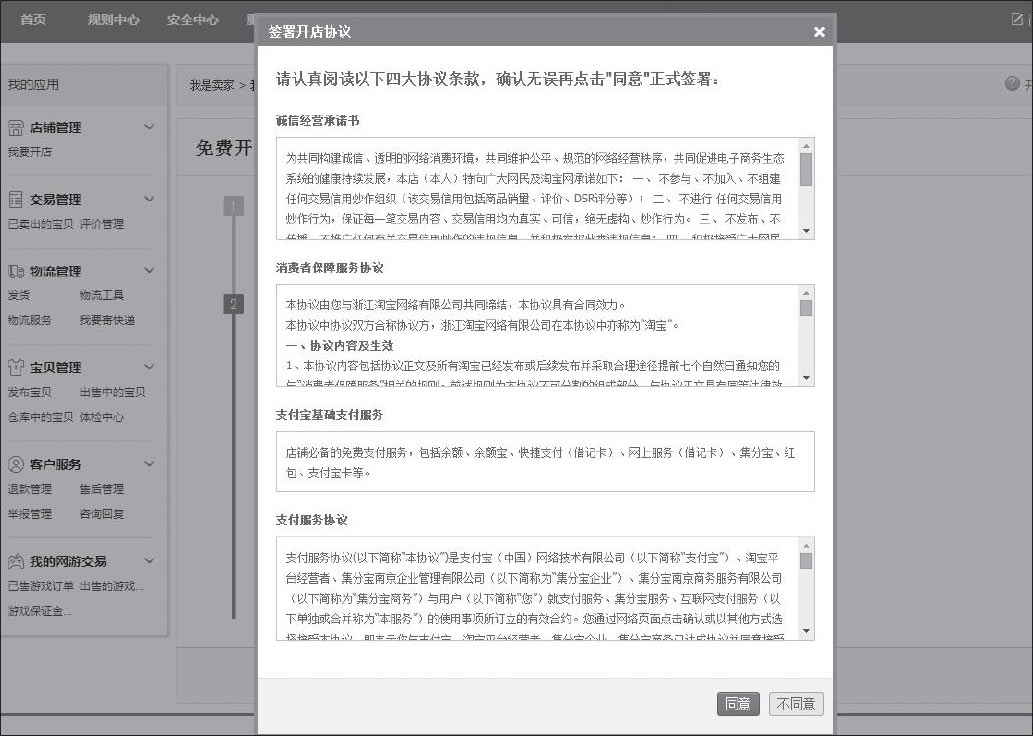Open the 售后管理 link

[101, 489]
